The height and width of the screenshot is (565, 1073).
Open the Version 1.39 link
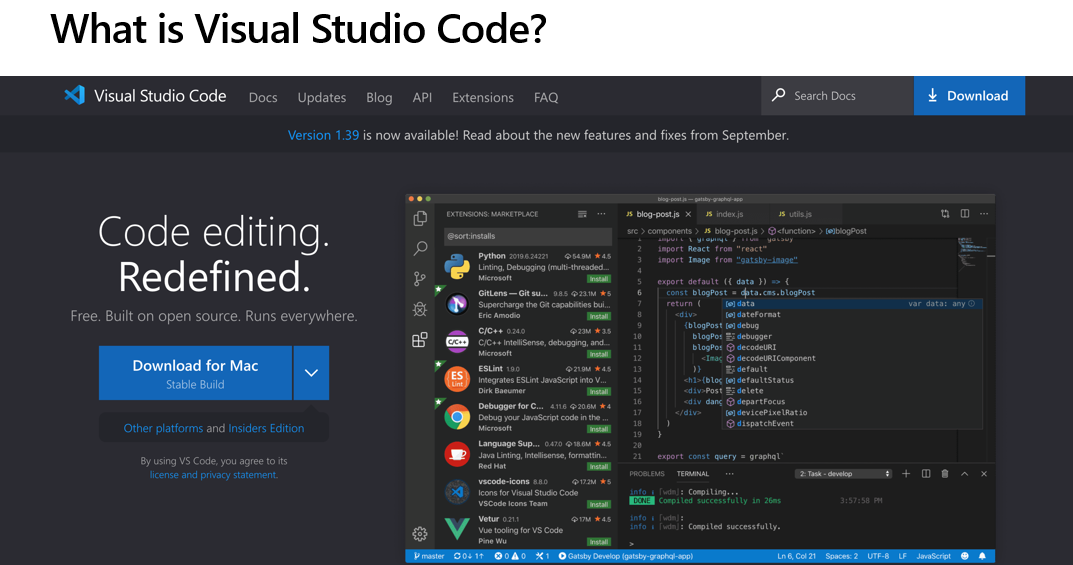323,135
